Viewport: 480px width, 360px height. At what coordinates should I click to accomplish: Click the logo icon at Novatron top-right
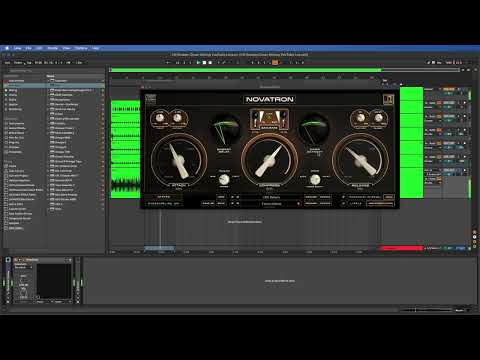click(388, 99)
